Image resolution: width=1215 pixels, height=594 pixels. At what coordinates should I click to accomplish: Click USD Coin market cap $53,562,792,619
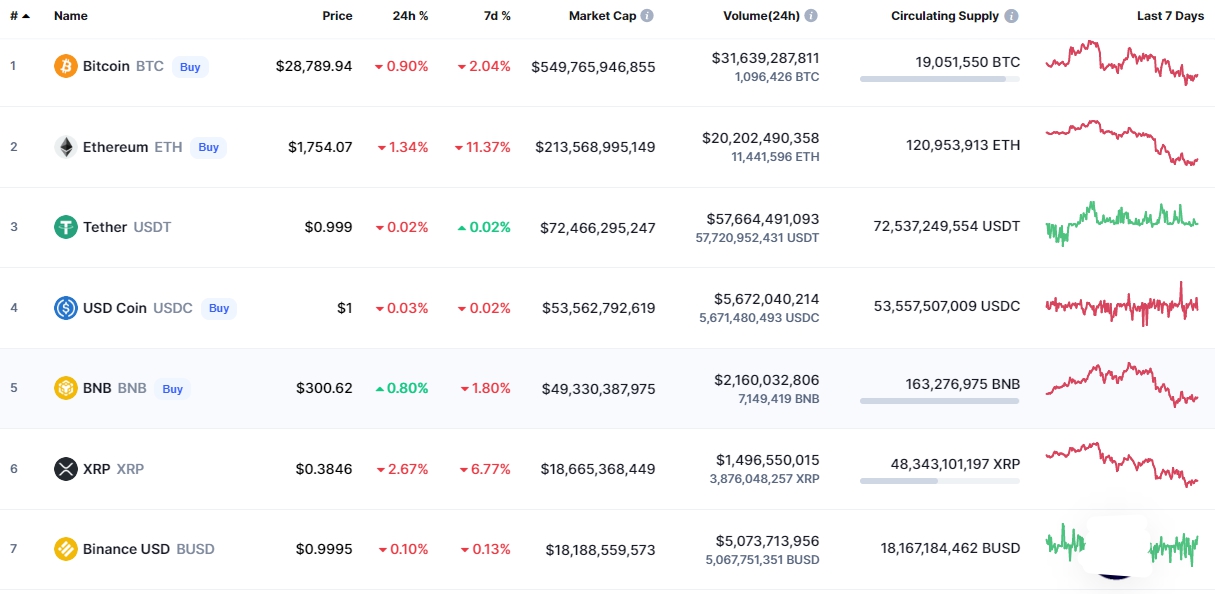[x=599, y=308]
